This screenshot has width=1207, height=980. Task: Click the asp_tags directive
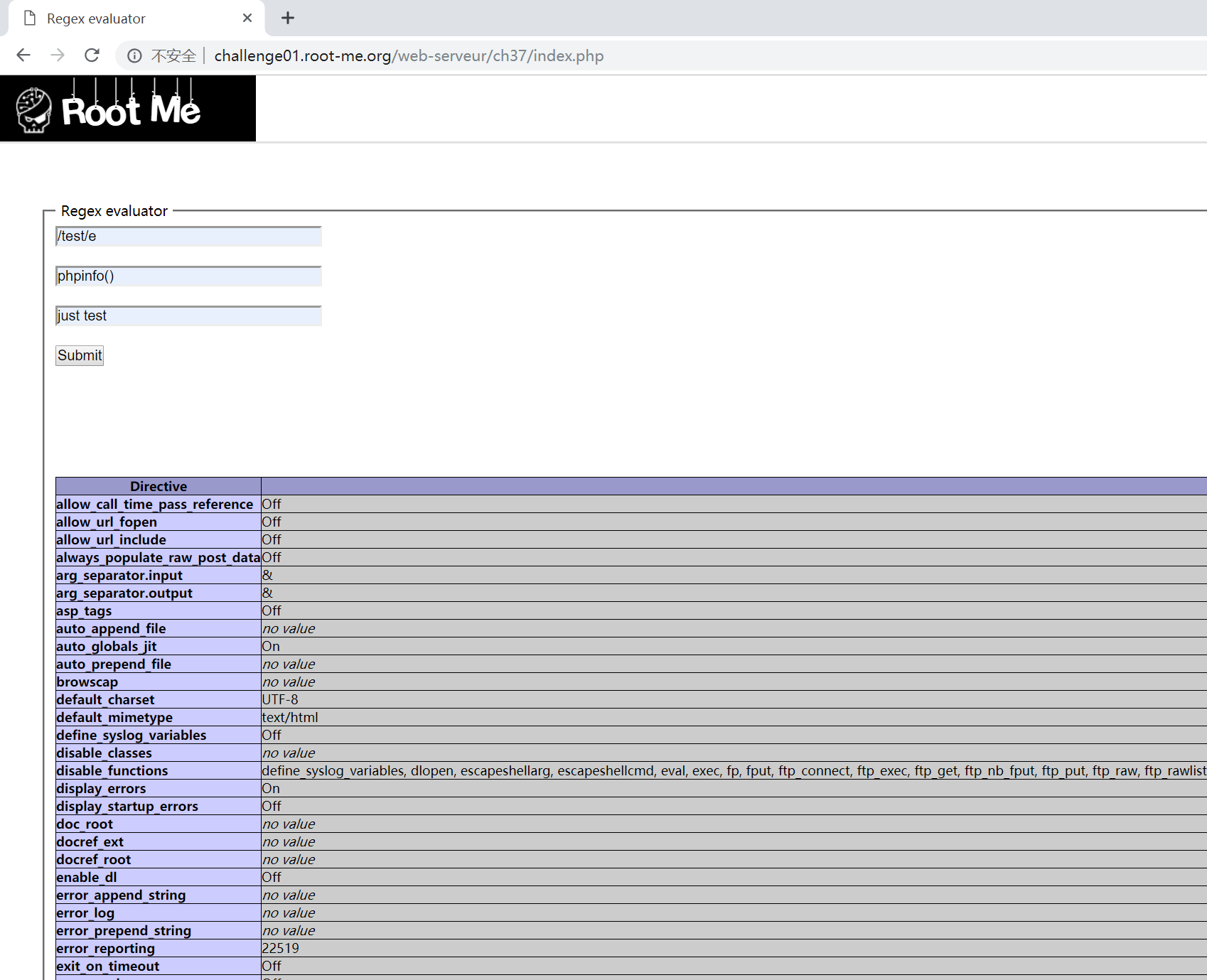(x=84, y=610)
